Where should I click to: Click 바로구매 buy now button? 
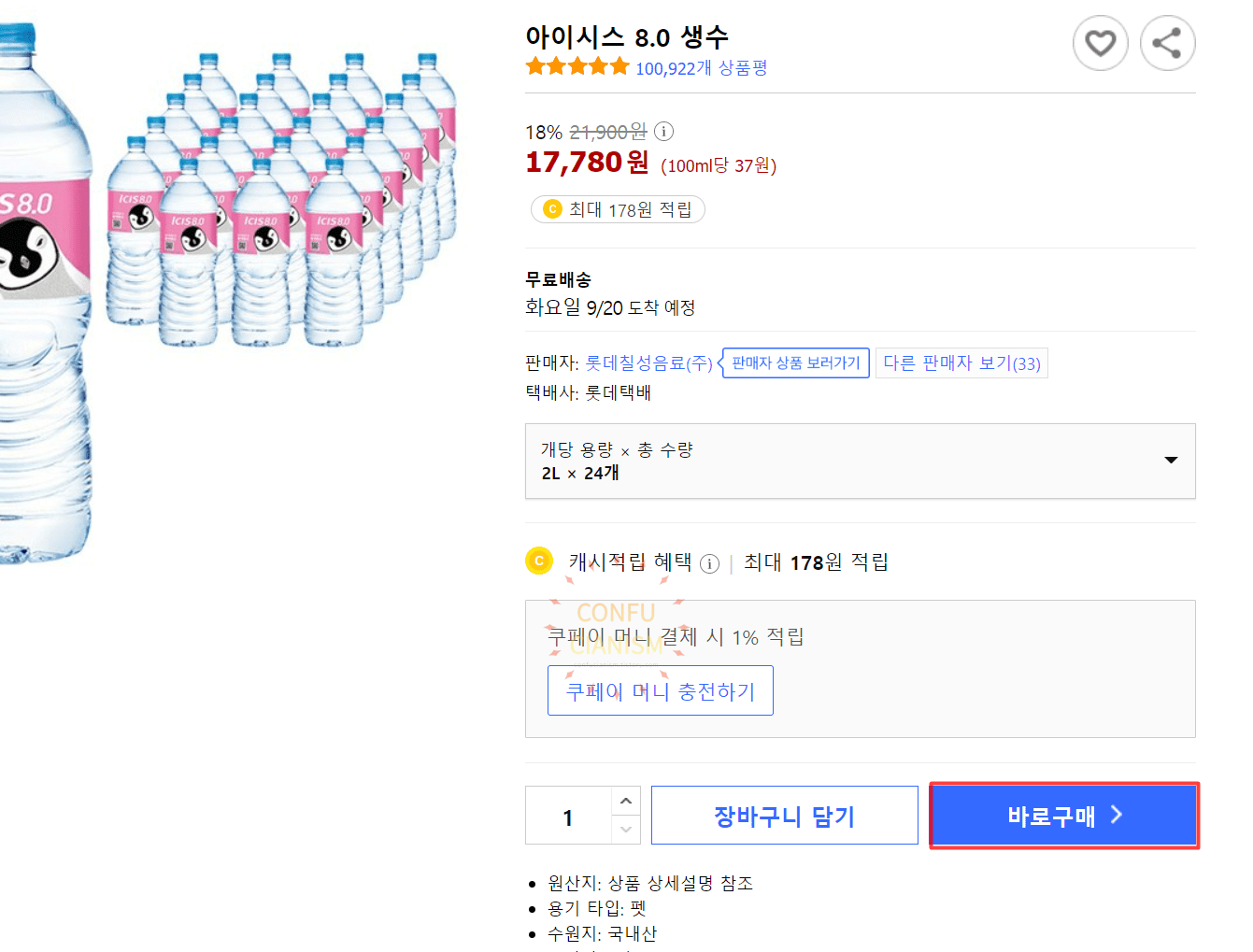tap(1063, 816)
